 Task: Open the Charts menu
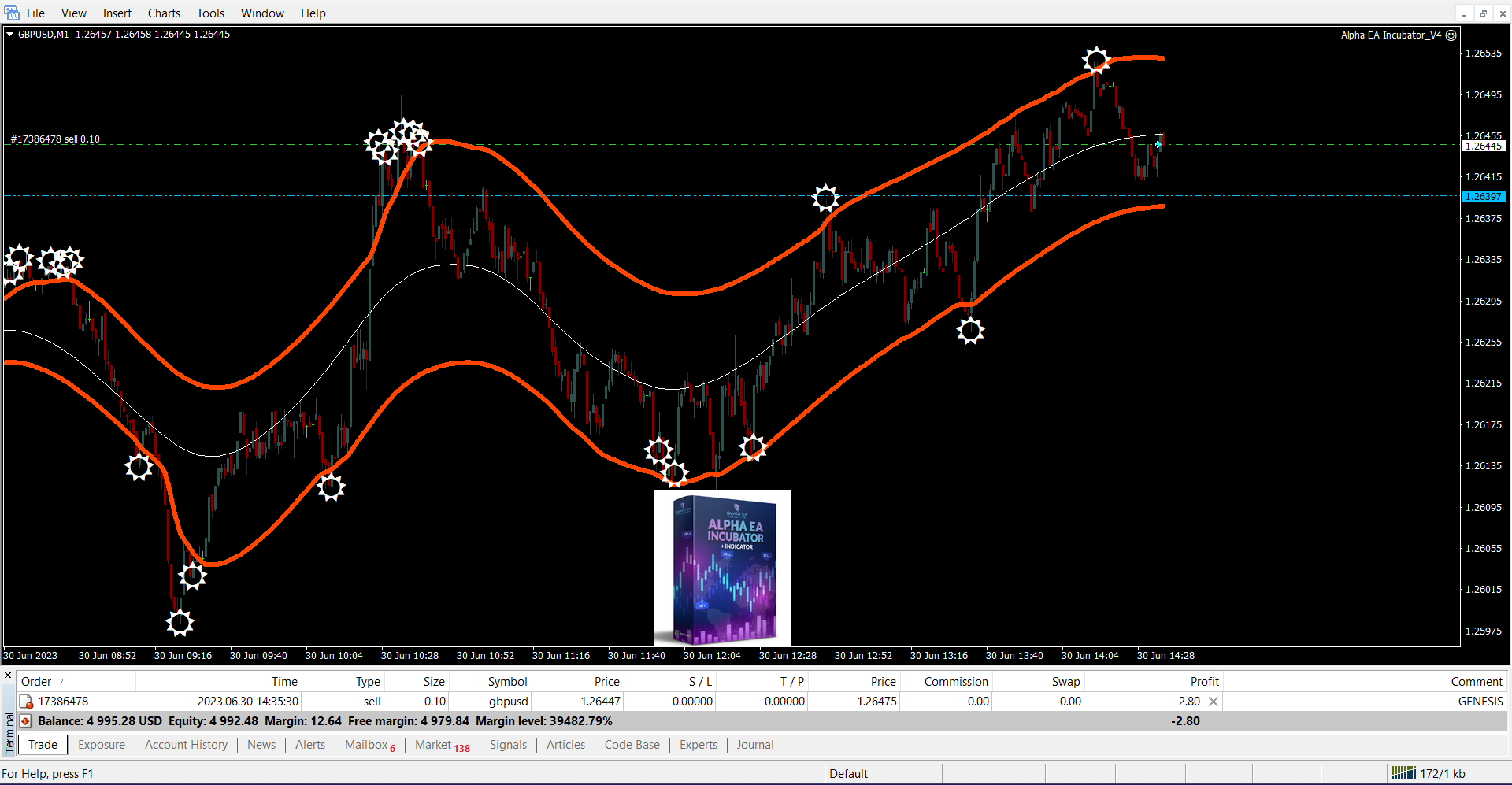point(164,13)
